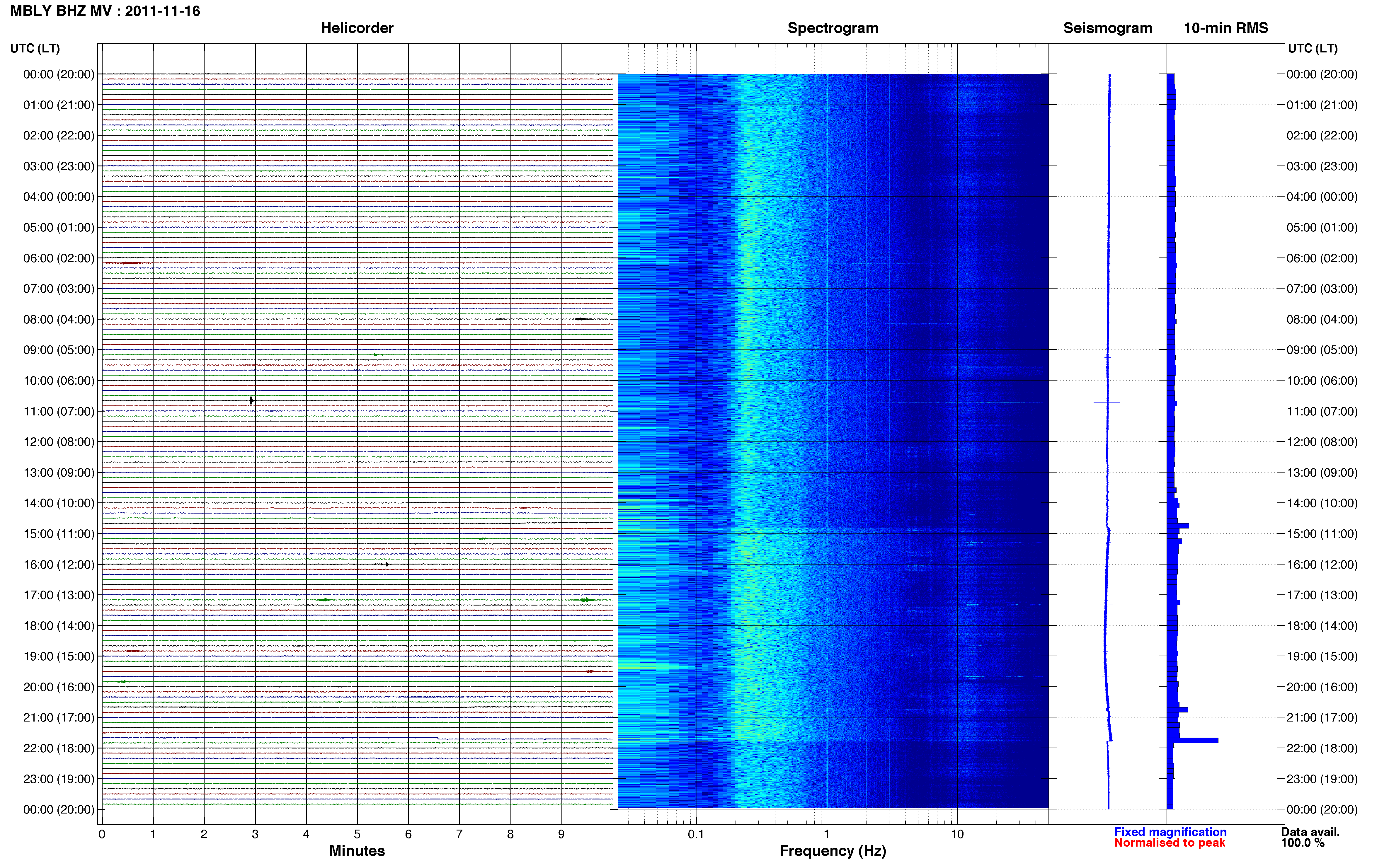Select "10:00 (06:00)" on the Helicorder time axis
The width and height of the screenshot is (1389, 868).
coord(59,381)
